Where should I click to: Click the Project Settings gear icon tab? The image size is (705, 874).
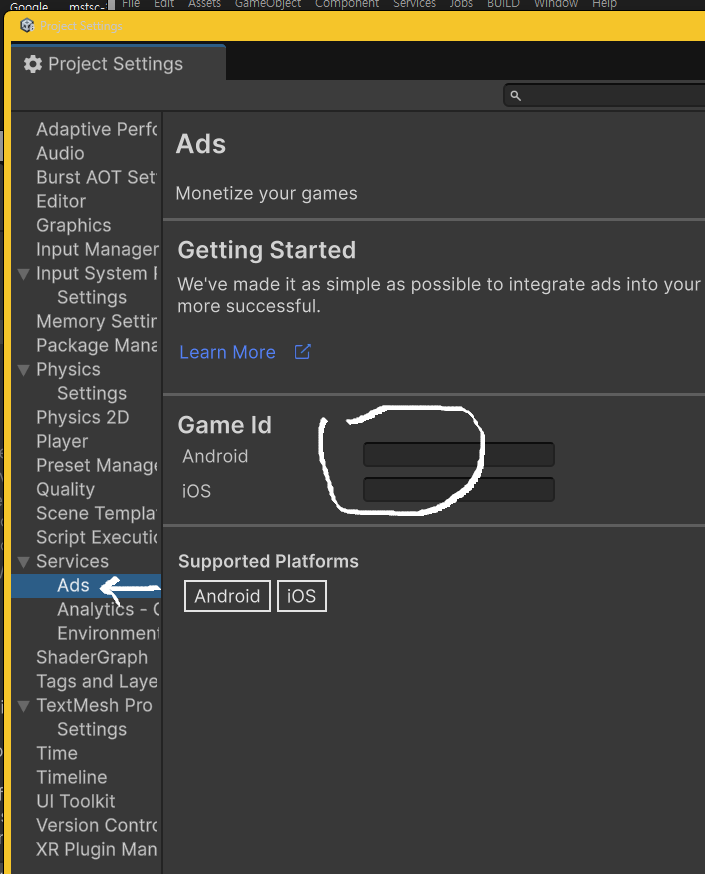33,64
